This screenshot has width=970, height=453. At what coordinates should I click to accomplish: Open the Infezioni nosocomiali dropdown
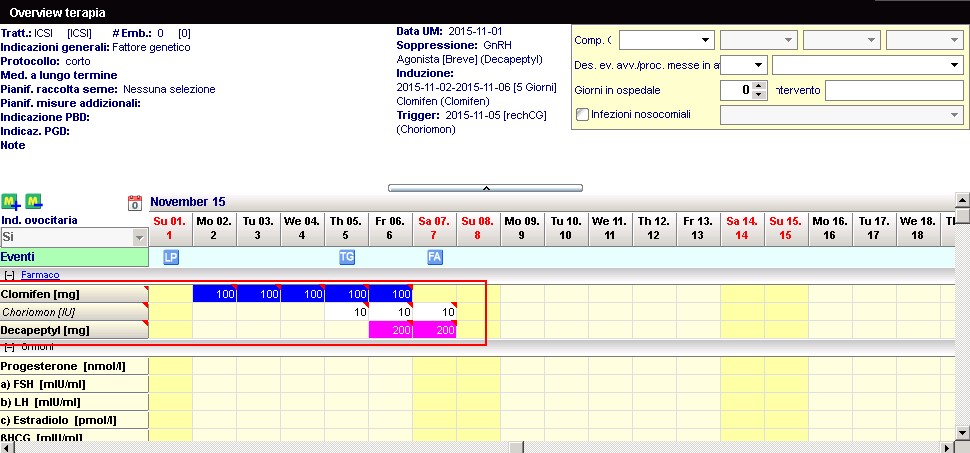[x=842, y=115]
